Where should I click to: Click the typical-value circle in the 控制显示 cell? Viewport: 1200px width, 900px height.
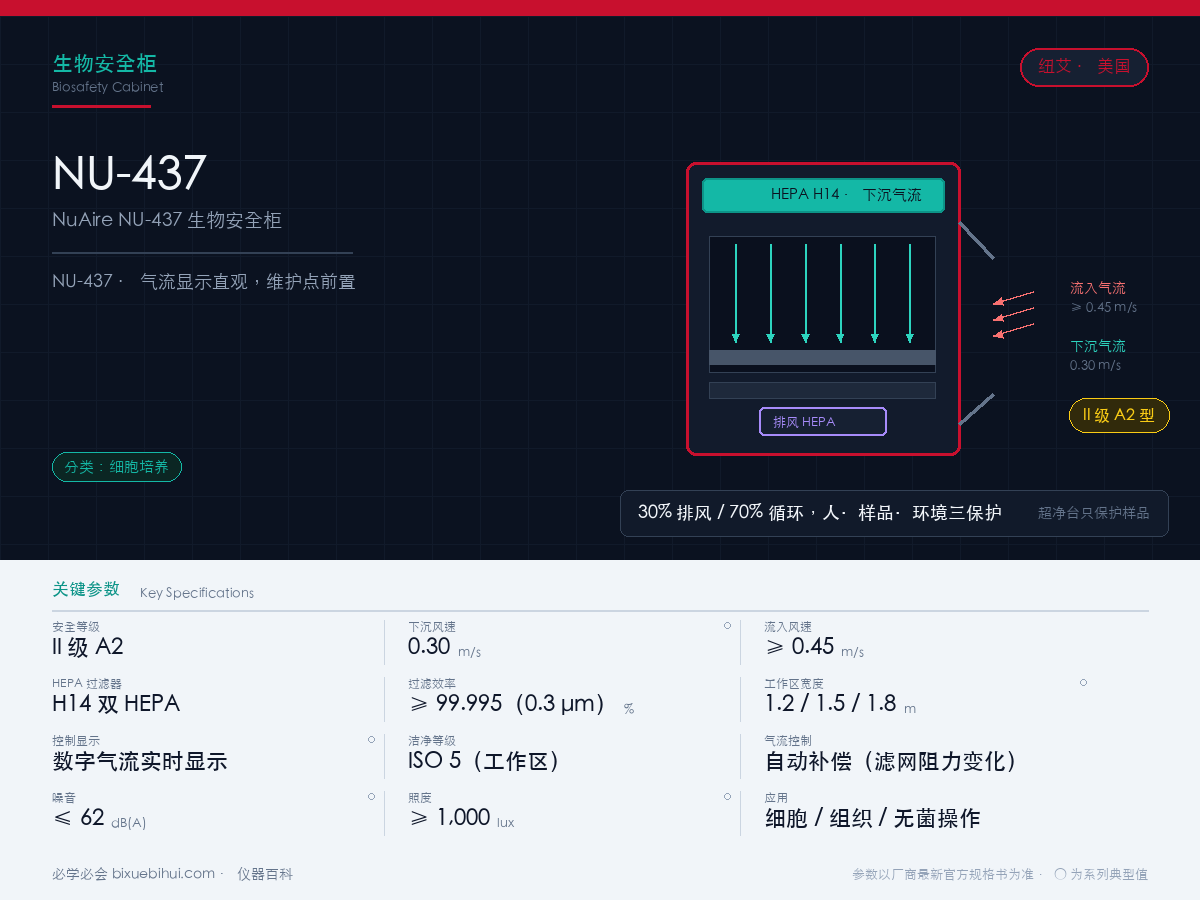371,740
